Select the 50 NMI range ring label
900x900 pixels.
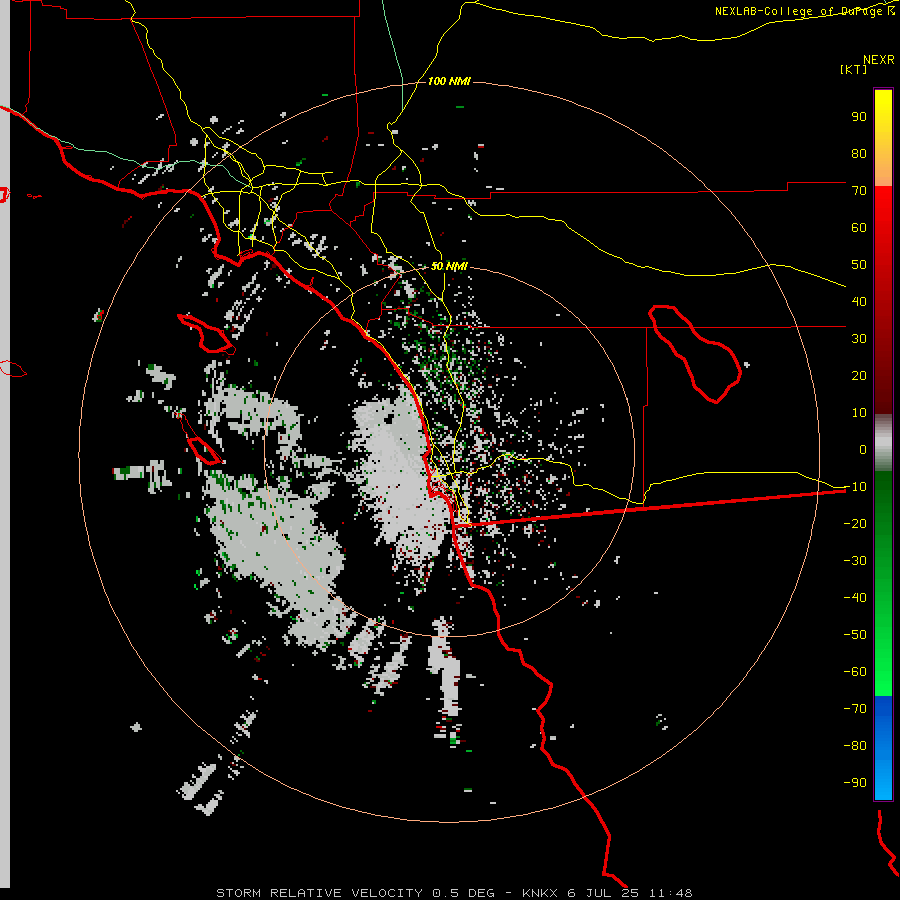tap(449, 266)
